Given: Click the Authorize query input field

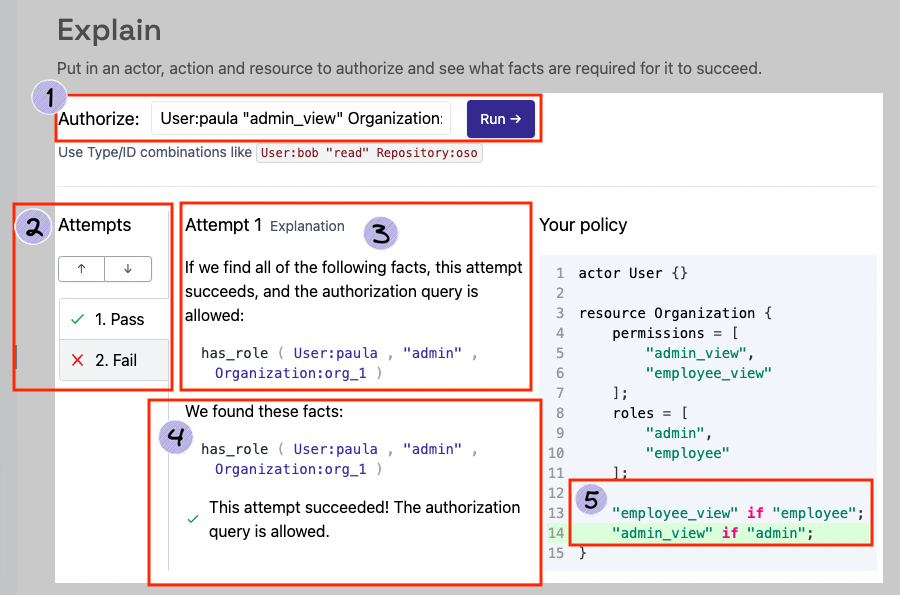Looking at the screenshot, I should click(300, 119).
